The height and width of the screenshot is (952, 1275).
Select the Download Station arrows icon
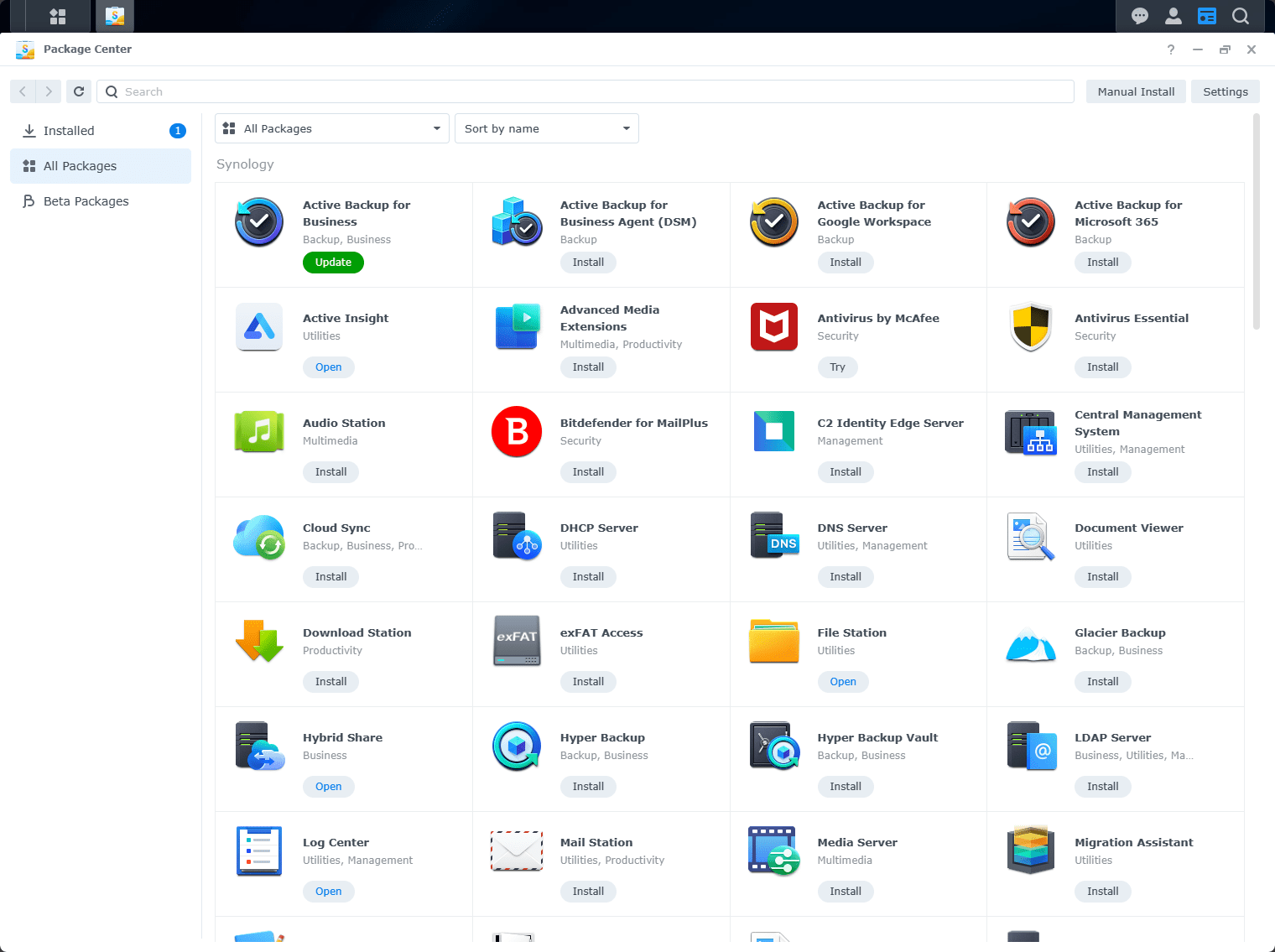pyautogui.click(x=259, y=642)
